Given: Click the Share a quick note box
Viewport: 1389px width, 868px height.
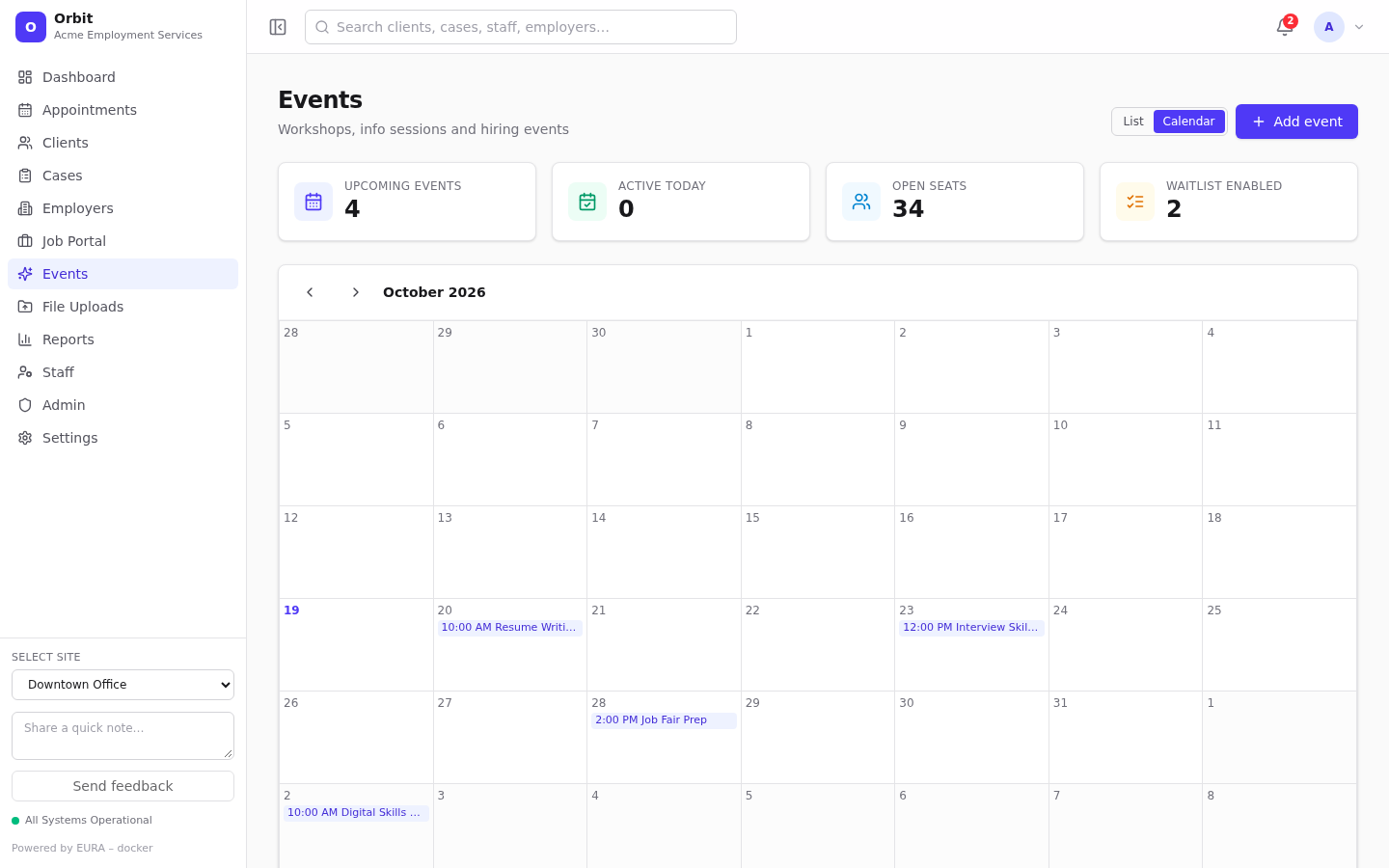Looking at the screenshot, I should click(123, 736).
